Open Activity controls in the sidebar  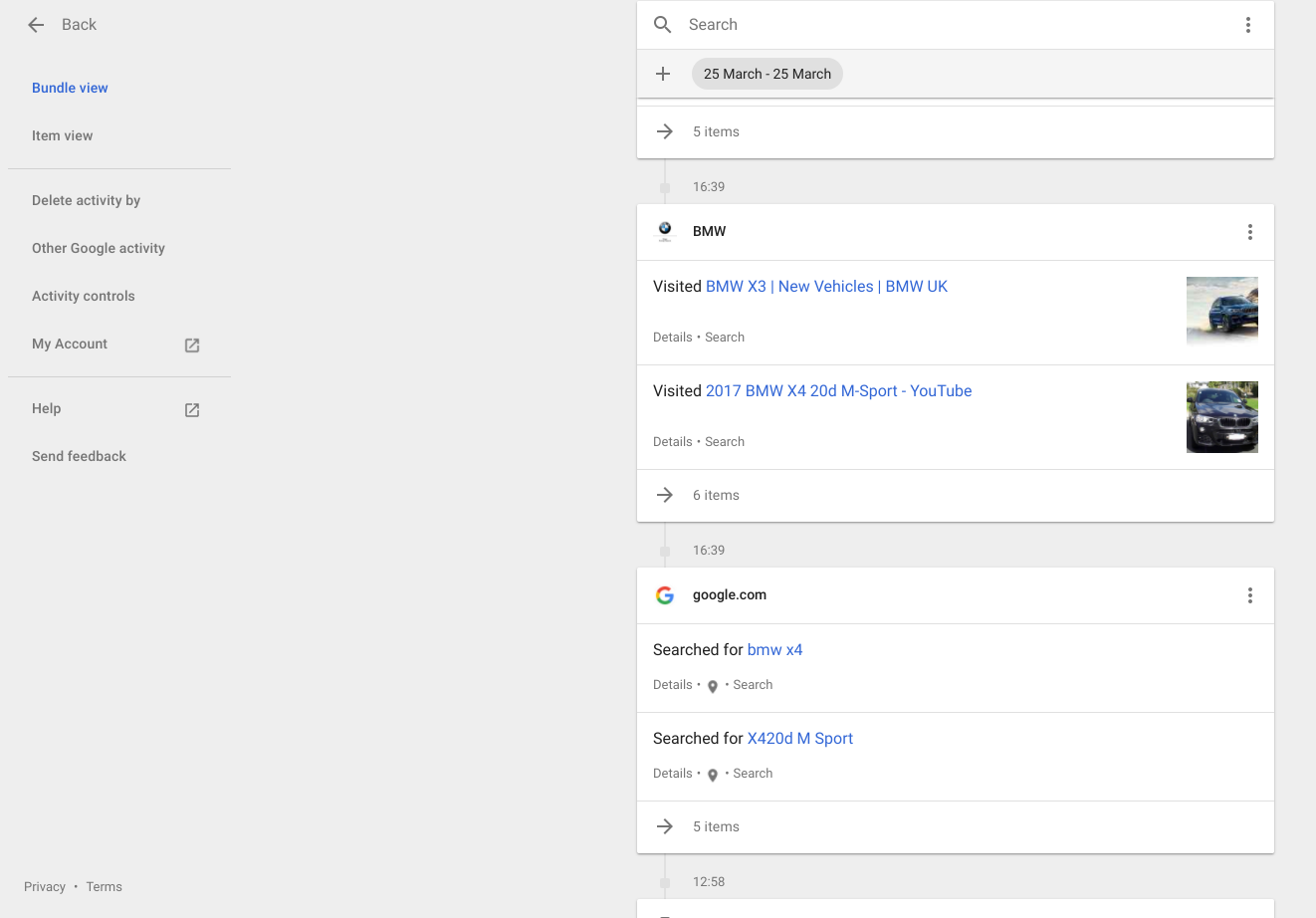coord(83,296)
